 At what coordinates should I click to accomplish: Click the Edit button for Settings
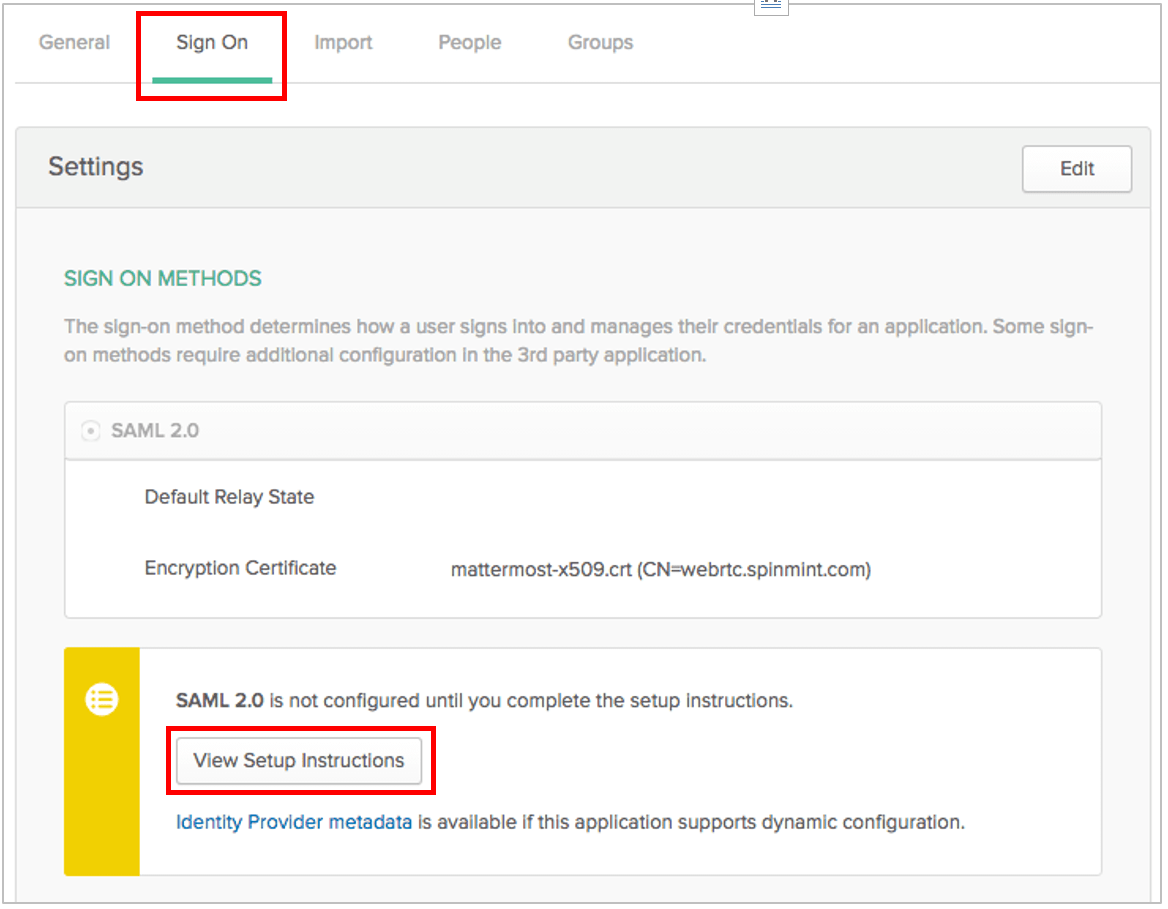point(1076,169)
